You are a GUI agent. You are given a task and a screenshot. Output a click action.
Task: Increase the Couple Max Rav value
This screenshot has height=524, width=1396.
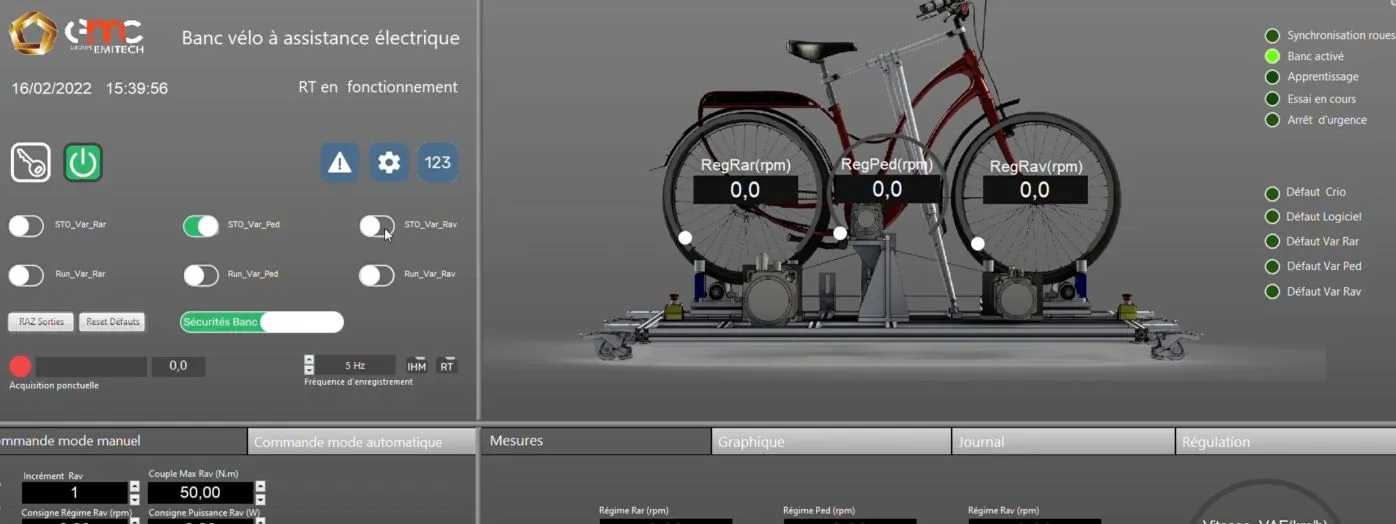pyautogui.click(x=261, y=488)
